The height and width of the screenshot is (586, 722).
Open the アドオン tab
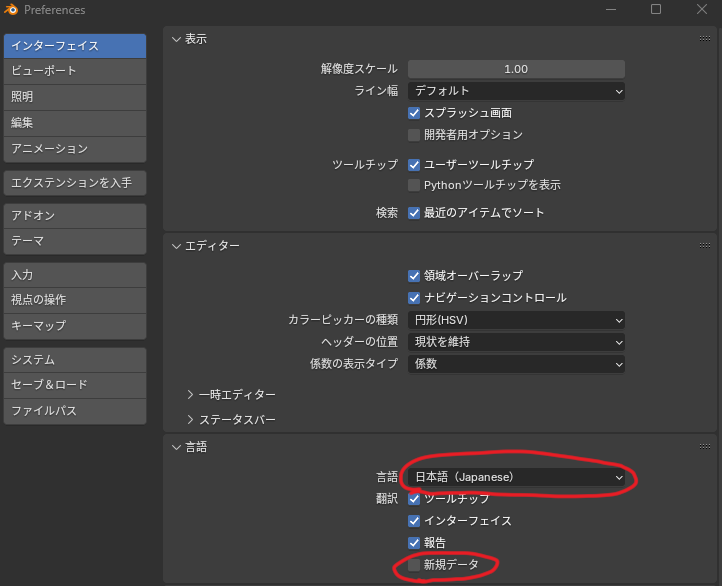pos(75,216)
